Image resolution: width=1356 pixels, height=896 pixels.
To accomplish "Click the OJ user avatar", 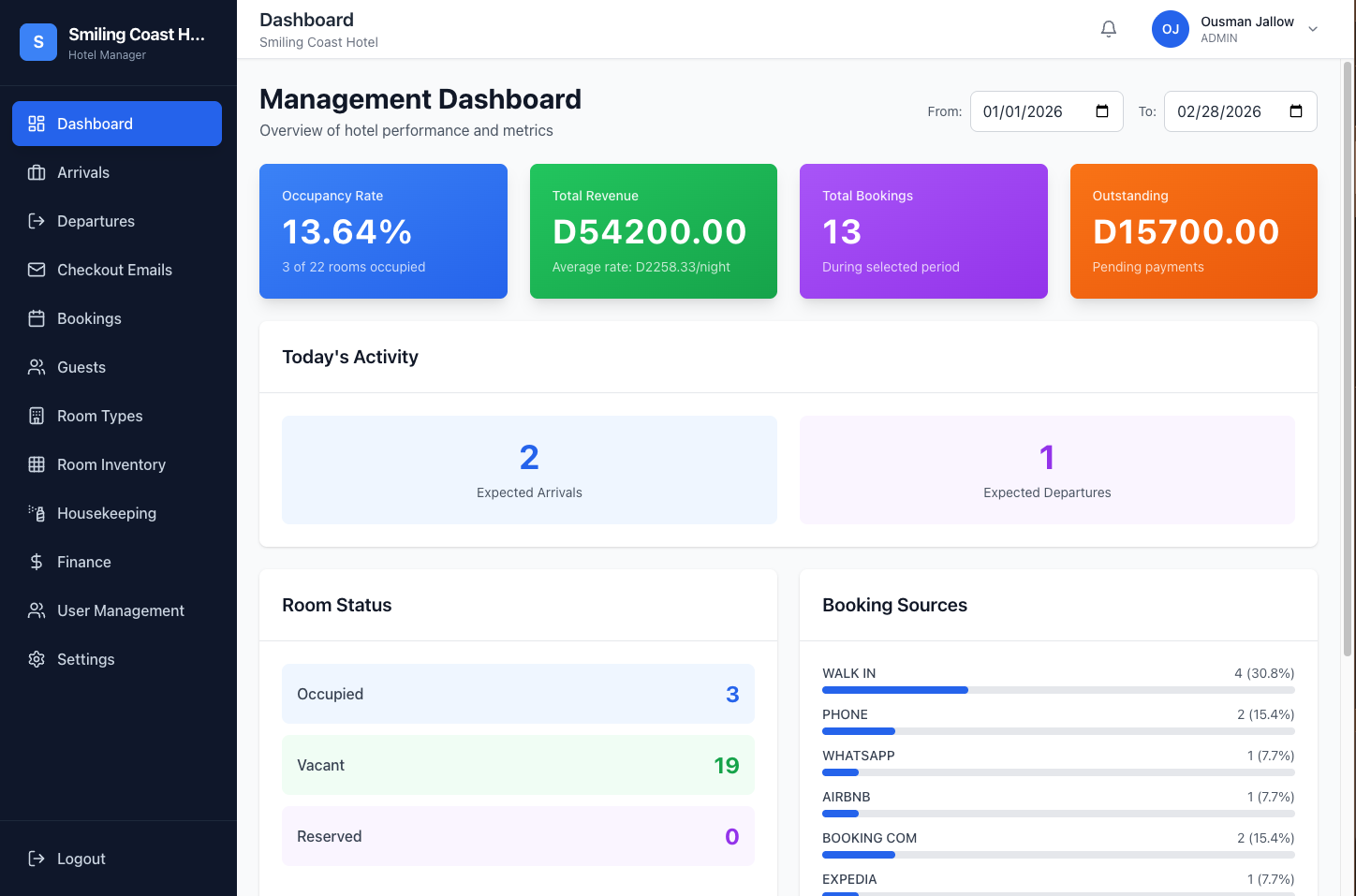I will click(x=1170, y=29).
